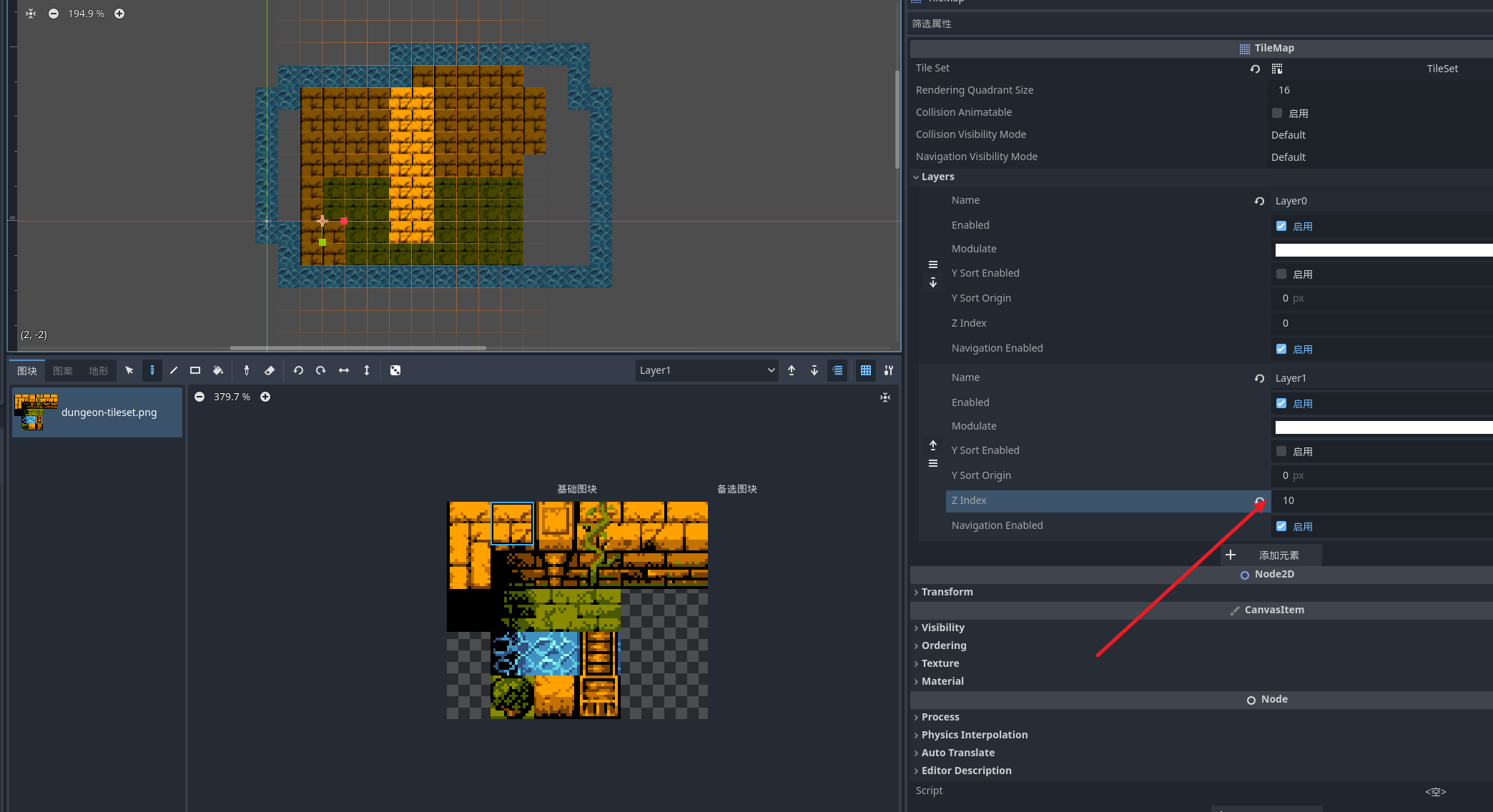Rotate tile right icon
Viewport: 1493px width, 812px height.
tap(321, 370)
